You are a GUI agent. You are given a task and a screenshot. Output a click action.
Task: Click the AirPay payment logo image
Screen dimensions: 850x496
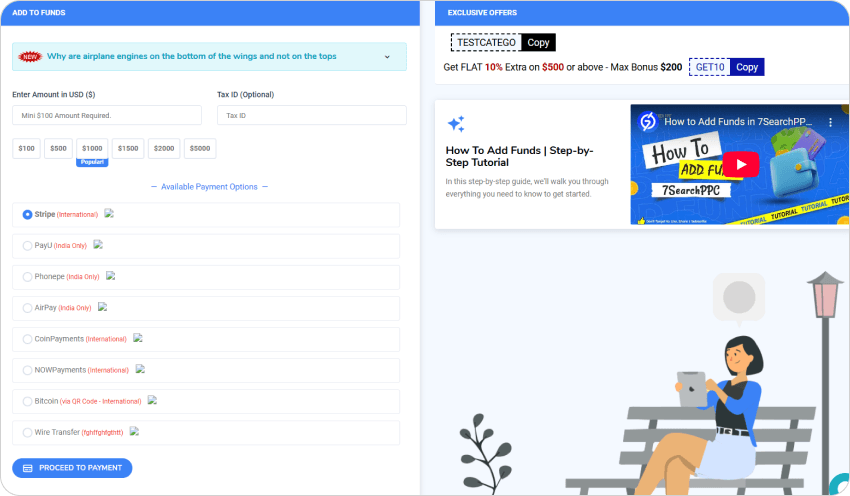[102, 307]
